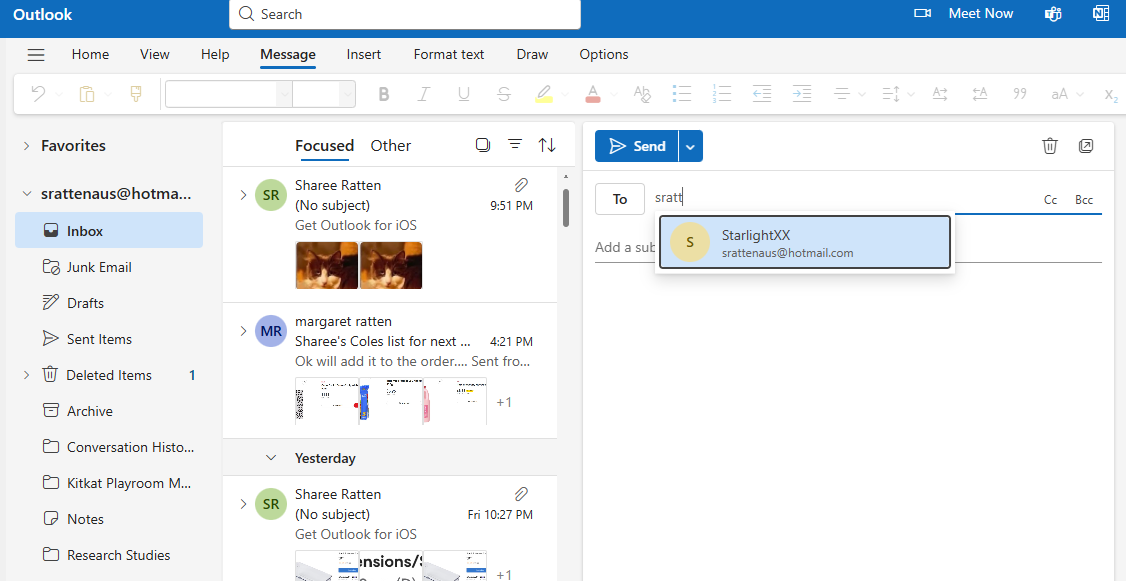Image resolution: width=1126 pixels, height=581 pixels.
Task: Apply the yellow text highlight color
Action: (x=544, y=94)
